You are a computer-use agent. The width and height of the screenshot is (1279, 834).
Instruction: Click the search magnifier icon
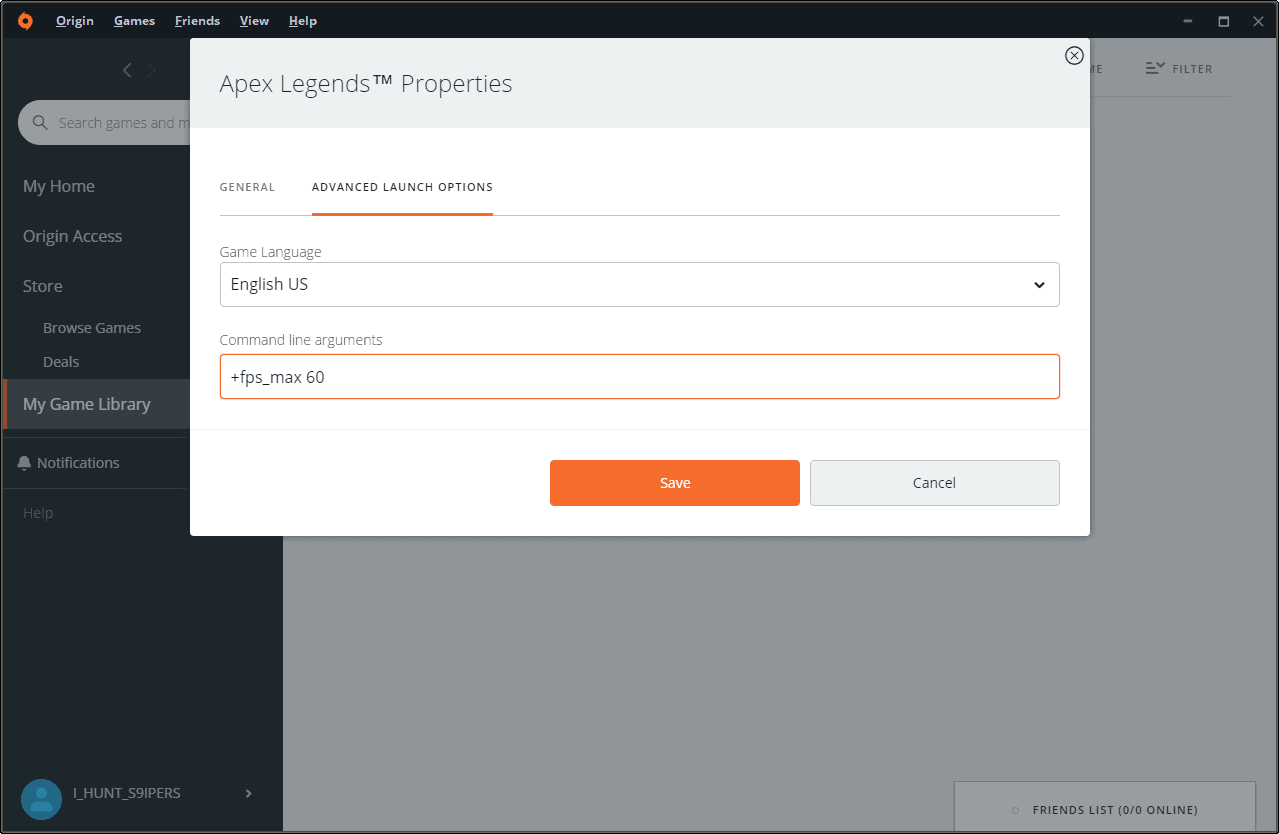point(40,122)
